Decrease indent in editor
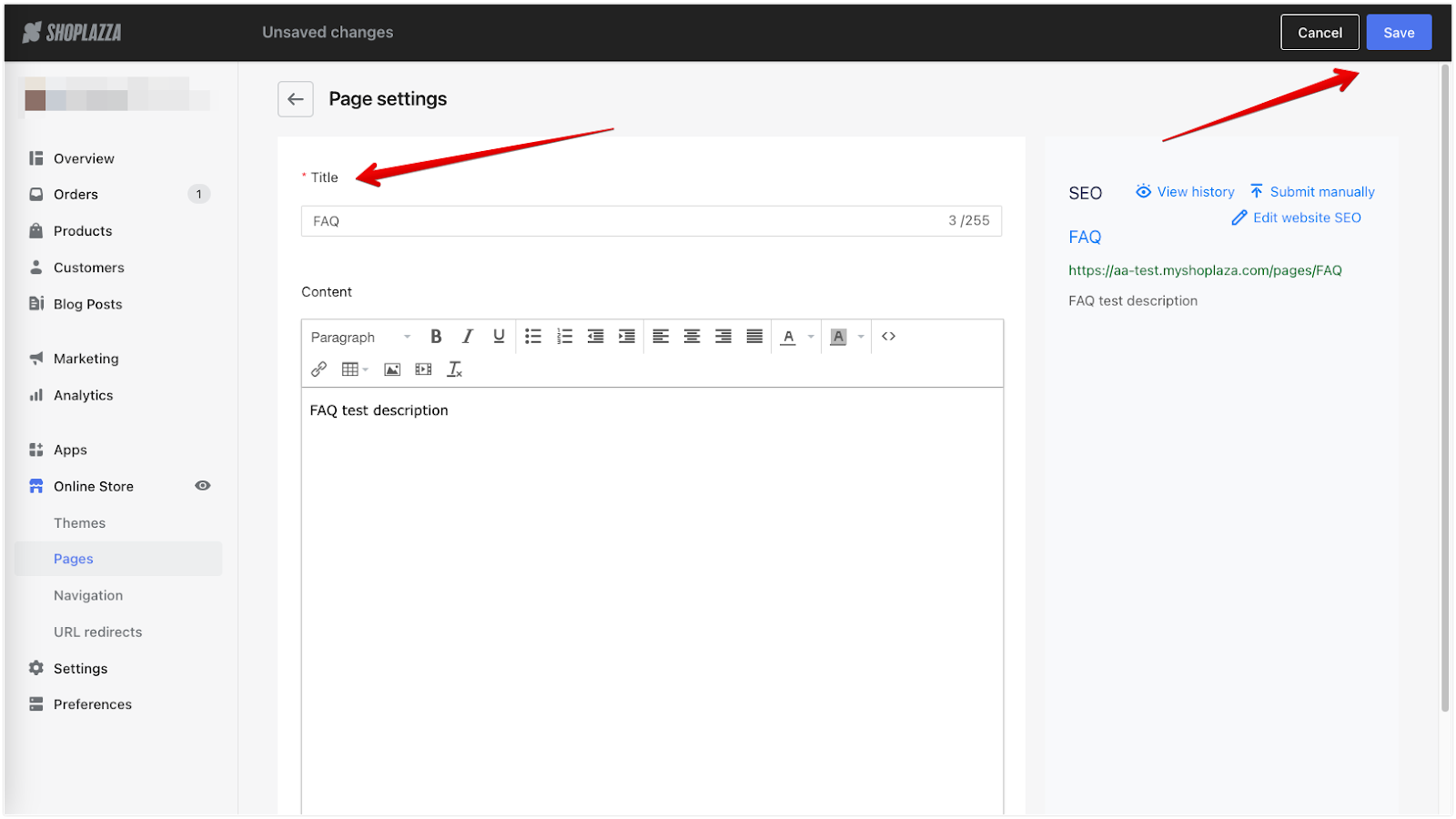The image size is (1456, 819). coord(595,337)
